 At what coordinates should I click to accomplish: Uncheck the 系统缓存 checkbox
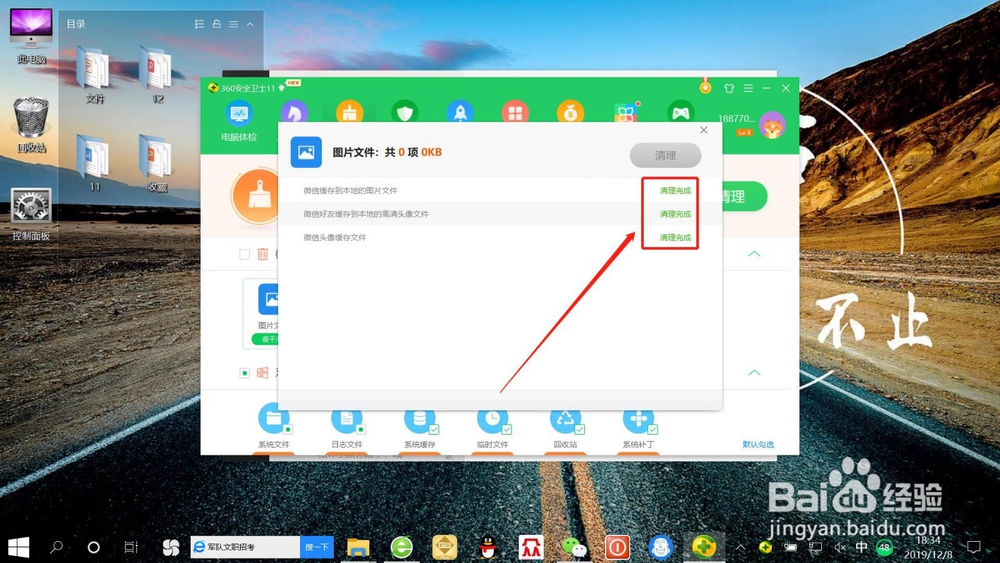[434, 430]
